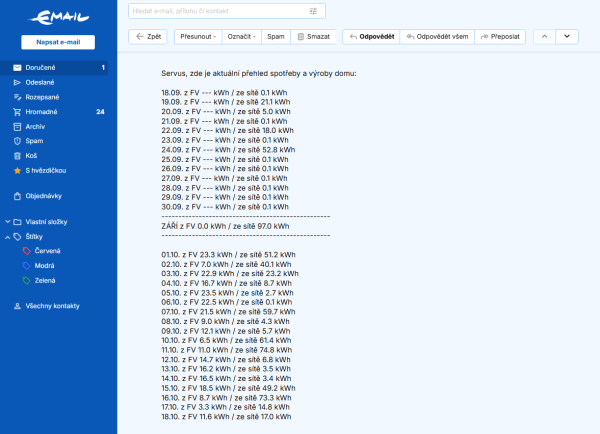Go to next message arrow
This screenshot has width=600, height=434.
(x=567, y=37)
